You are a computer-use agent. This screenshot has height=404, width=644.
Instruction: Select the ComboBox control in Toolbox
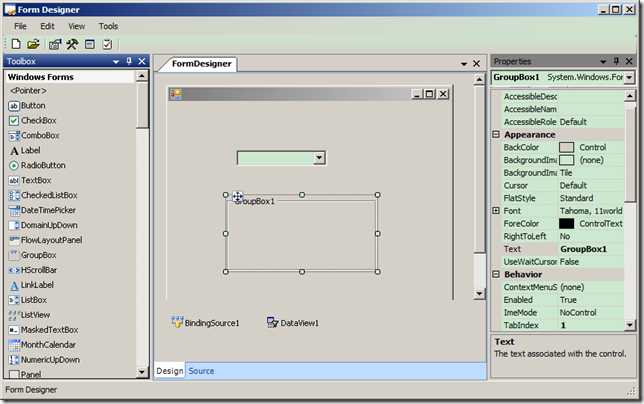pos(34,135)
